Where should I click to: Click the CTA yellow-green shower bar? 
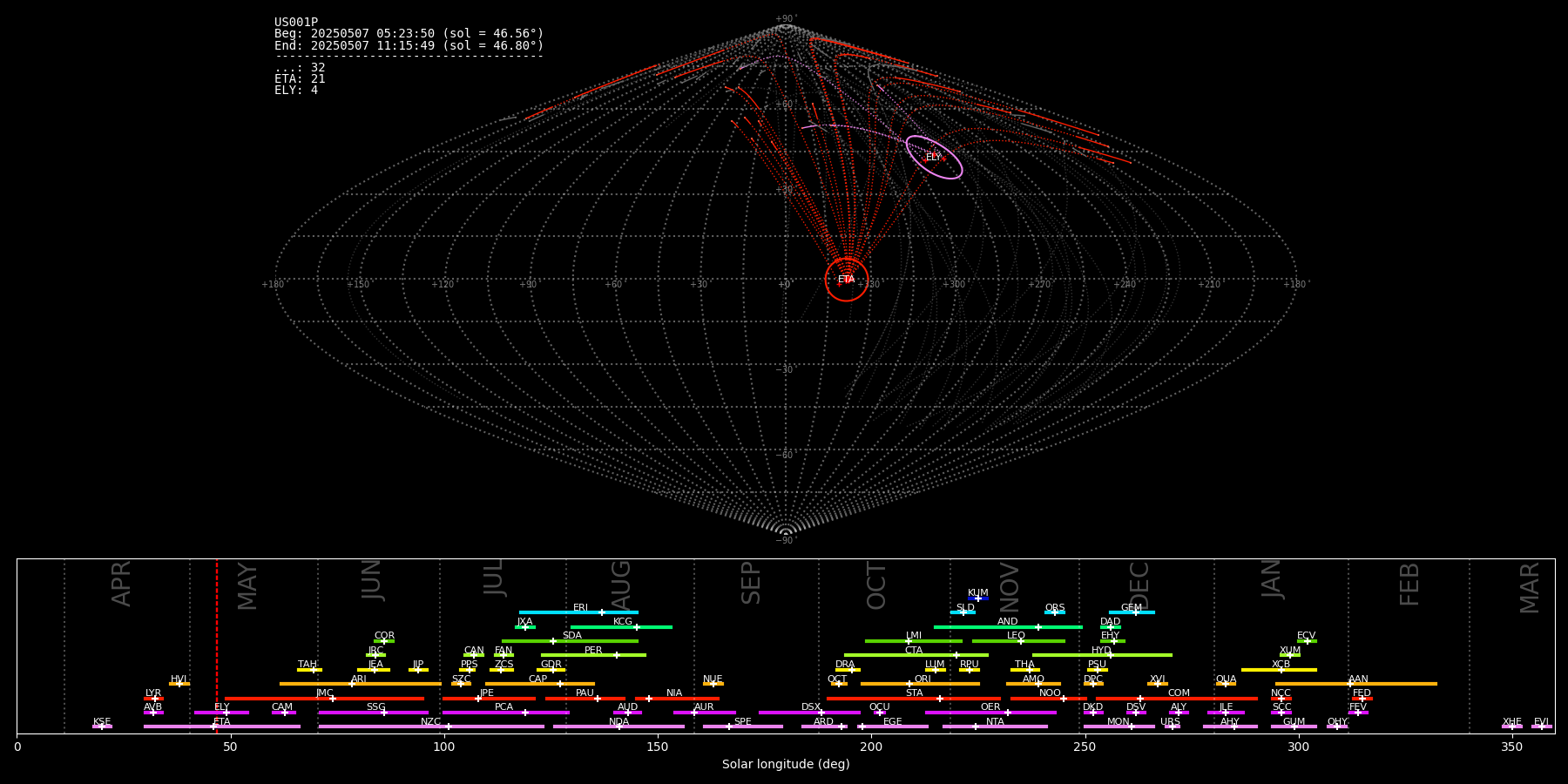coord(916,655)
